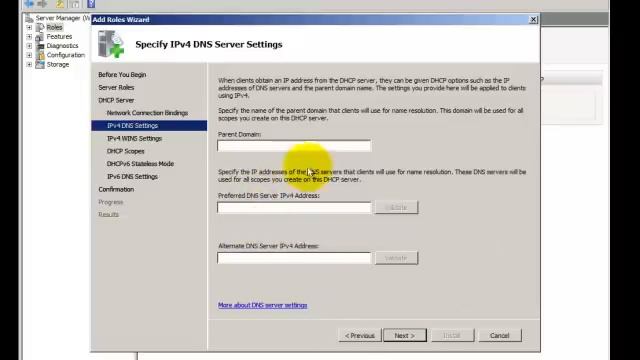The width and height of the screenshot is (640, 360).
Task: Click the Install button
Action: 452,336
